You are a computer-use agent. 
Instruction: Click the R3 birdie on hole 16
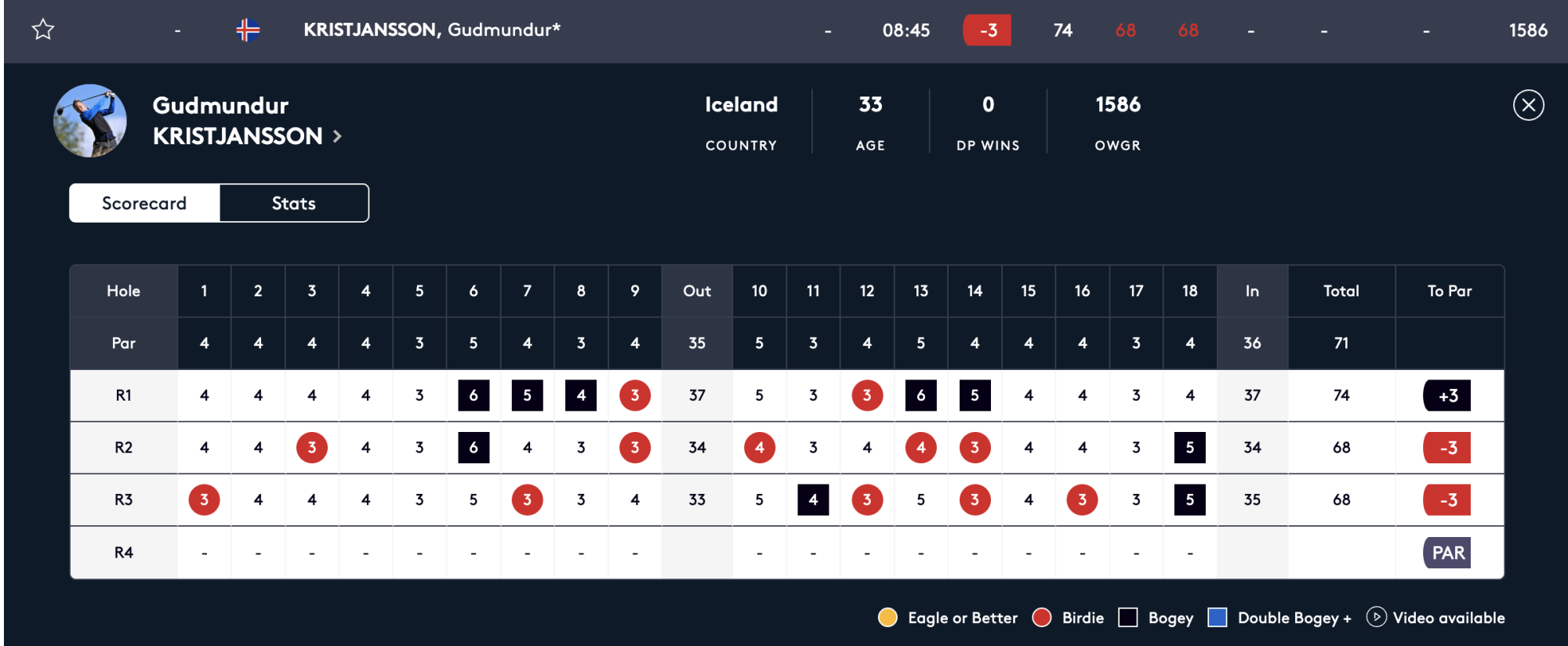pyautogui.click(x=1082, y=500)
